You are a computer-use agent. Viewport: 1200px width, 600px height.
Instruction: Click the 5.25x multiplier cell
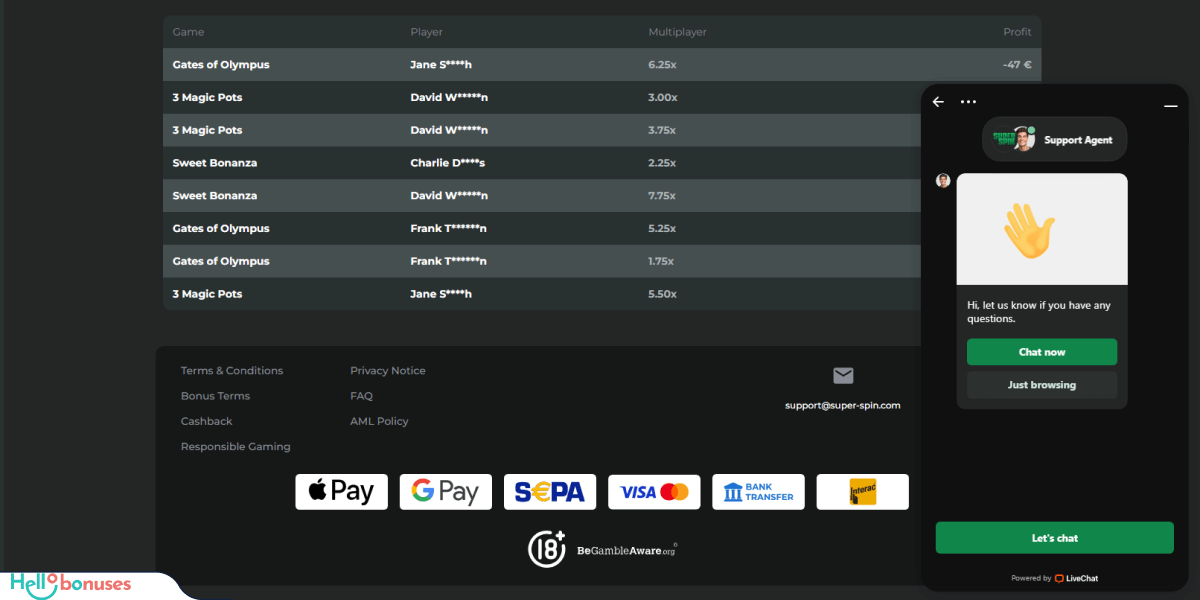(662, 229)
